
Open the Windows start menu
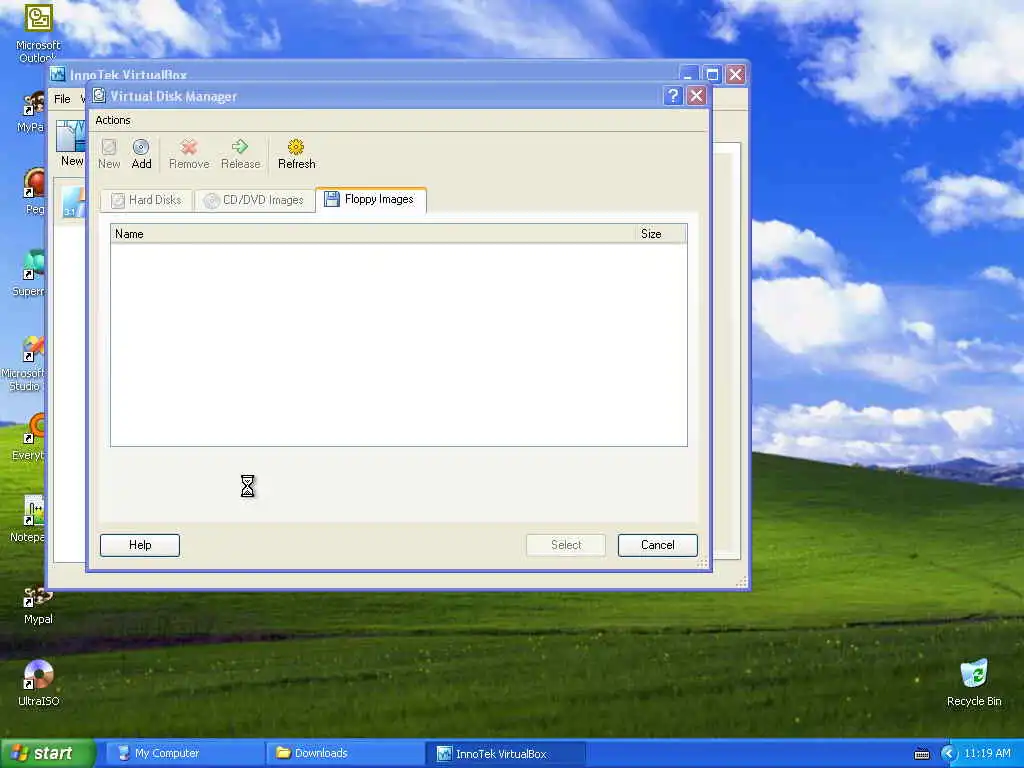[x=47, y=754]
